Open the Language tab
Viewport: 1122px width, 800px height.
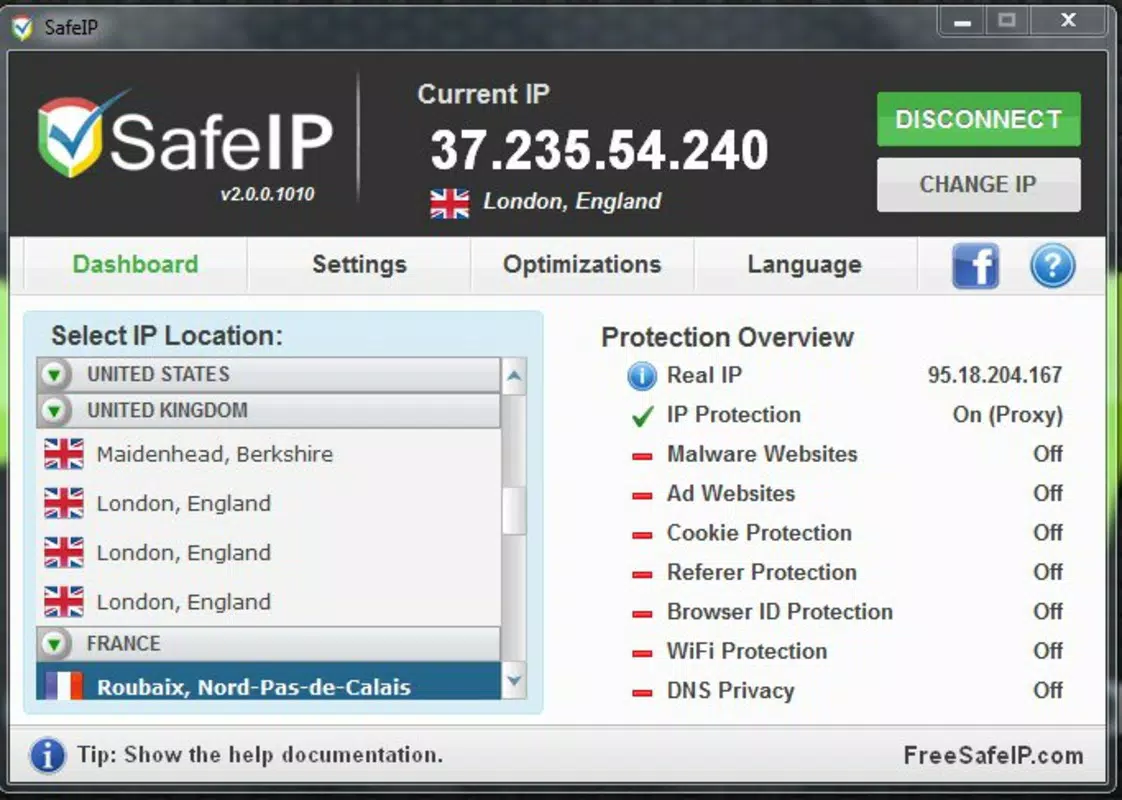(805, 265)
